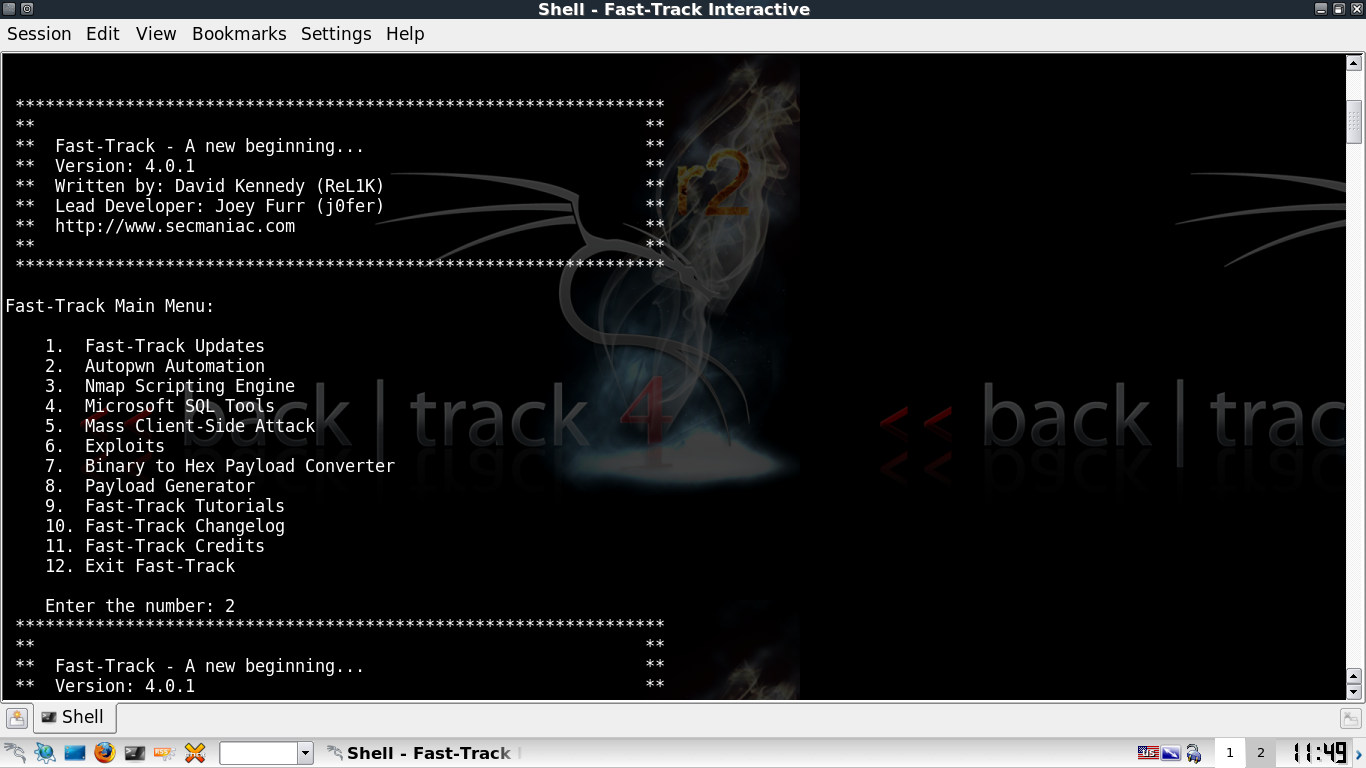Click menu line "8. Payload Generator"
The height and width of the screenshot is (768, 1366).
click(x=150, y=486)
